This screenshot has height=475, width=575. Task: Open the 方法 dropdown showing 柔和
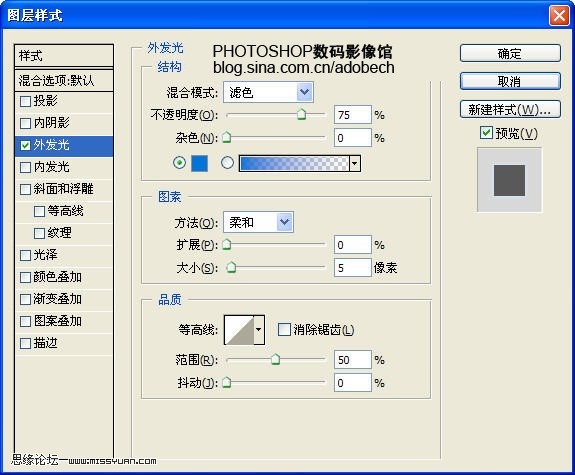click(x=259, y=222)
